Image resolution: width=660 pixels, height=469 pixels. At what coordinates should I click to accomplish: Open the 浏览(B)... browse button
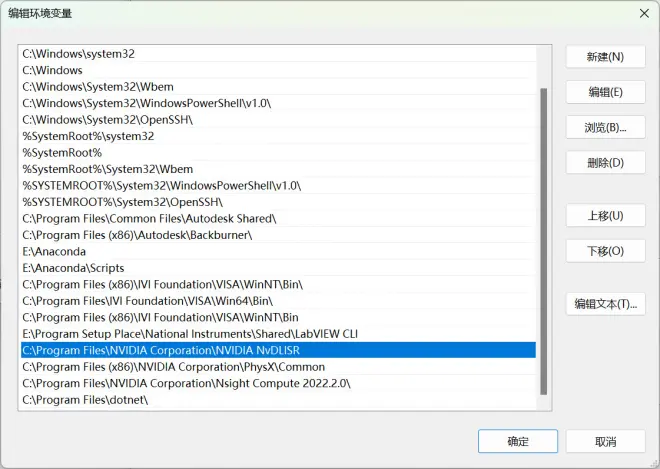605,127
